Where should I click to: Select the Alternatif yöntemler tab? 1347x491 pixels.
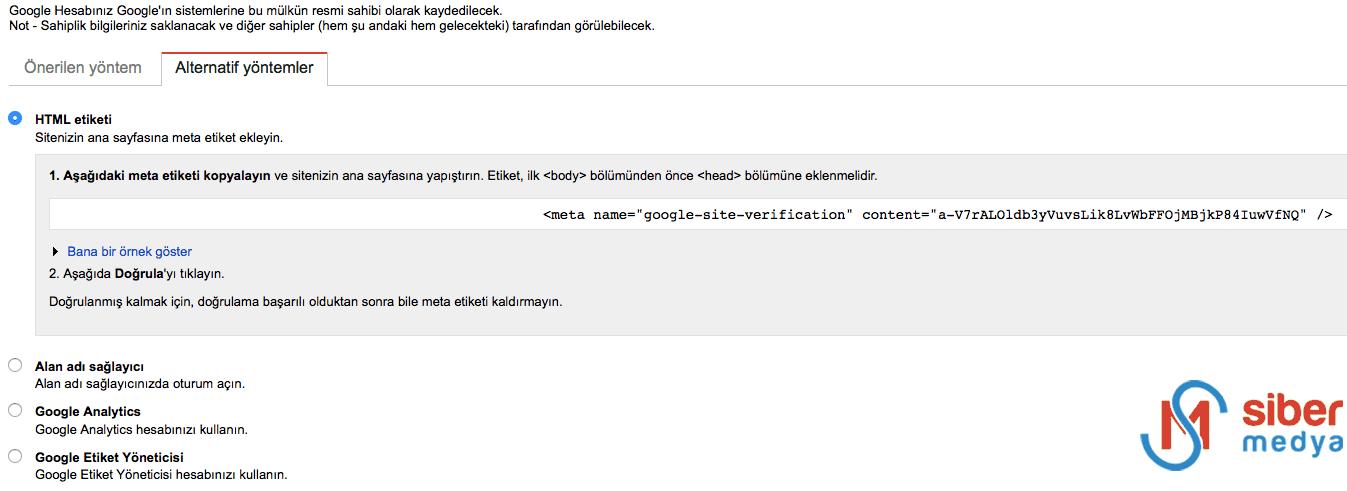click(x=244, y=68)
